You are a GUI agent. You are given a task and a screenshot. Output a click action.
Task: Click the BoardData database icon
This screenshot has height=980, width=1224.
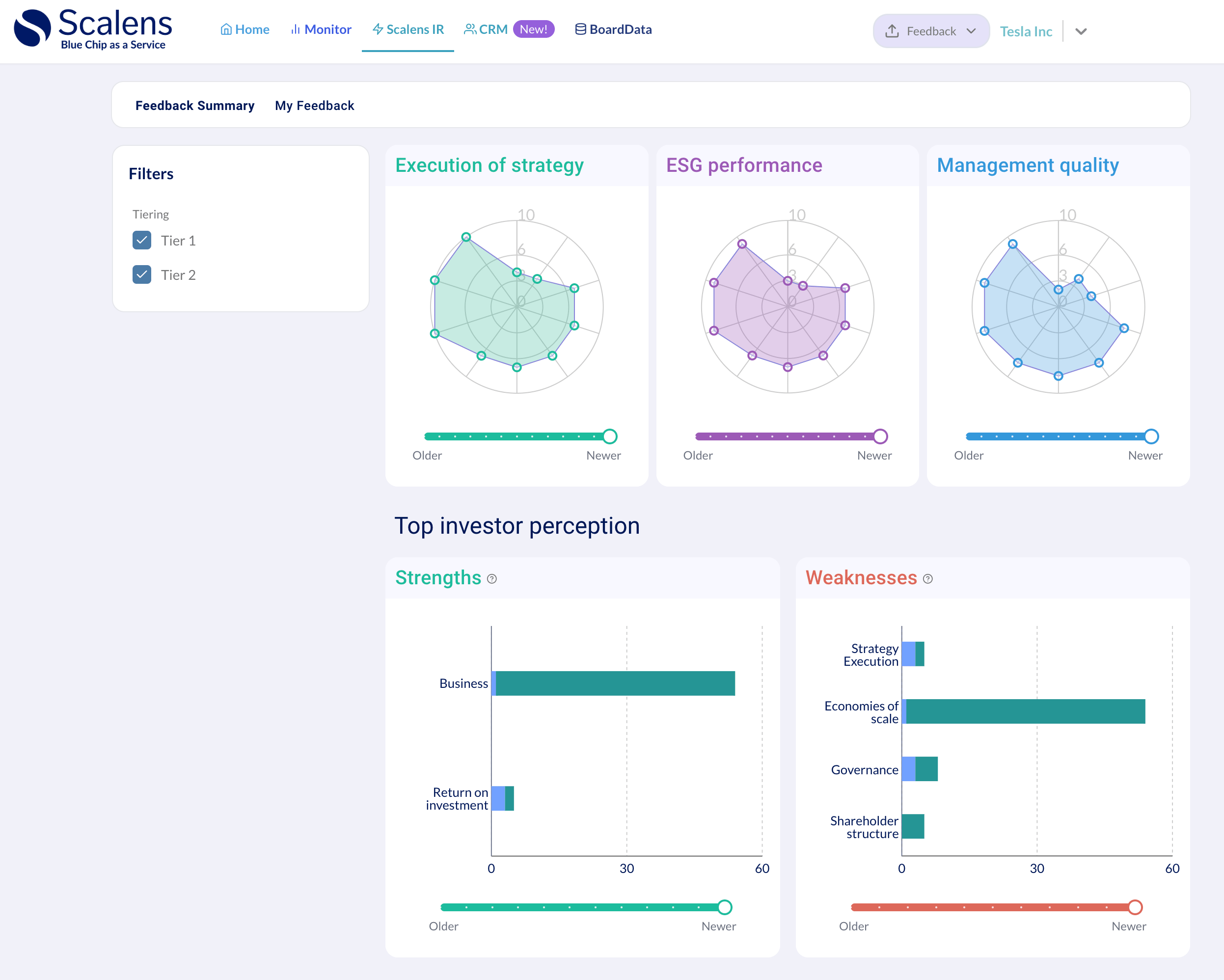point(580,29)
